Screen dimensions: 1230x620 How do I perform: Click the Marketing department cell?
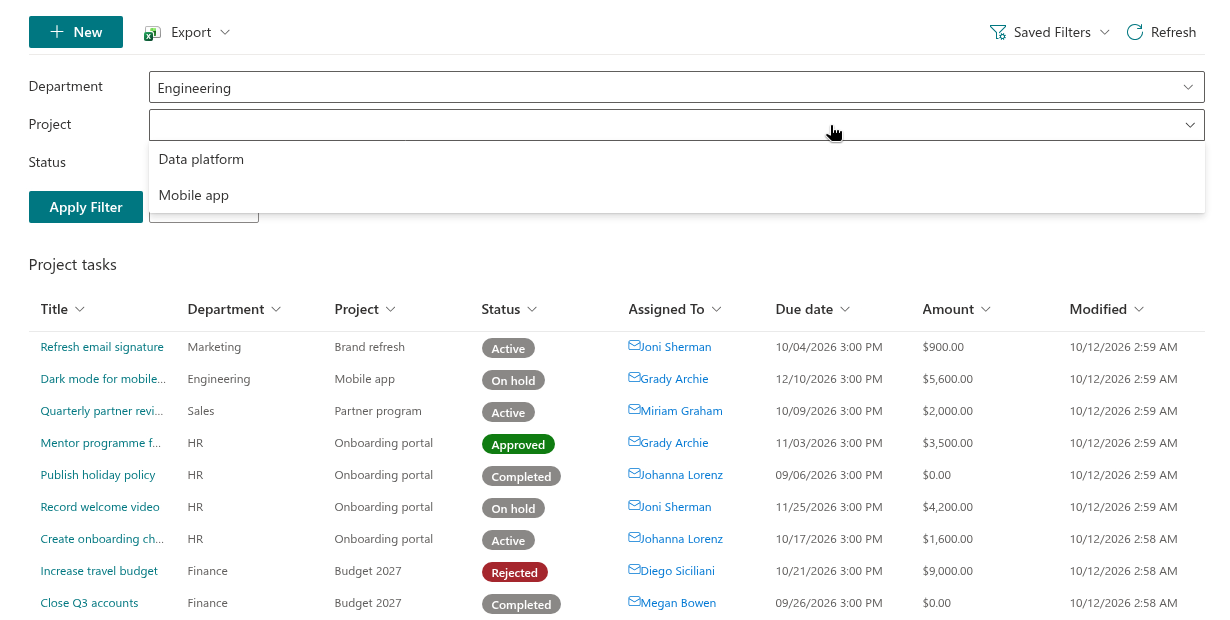[214, 347]
